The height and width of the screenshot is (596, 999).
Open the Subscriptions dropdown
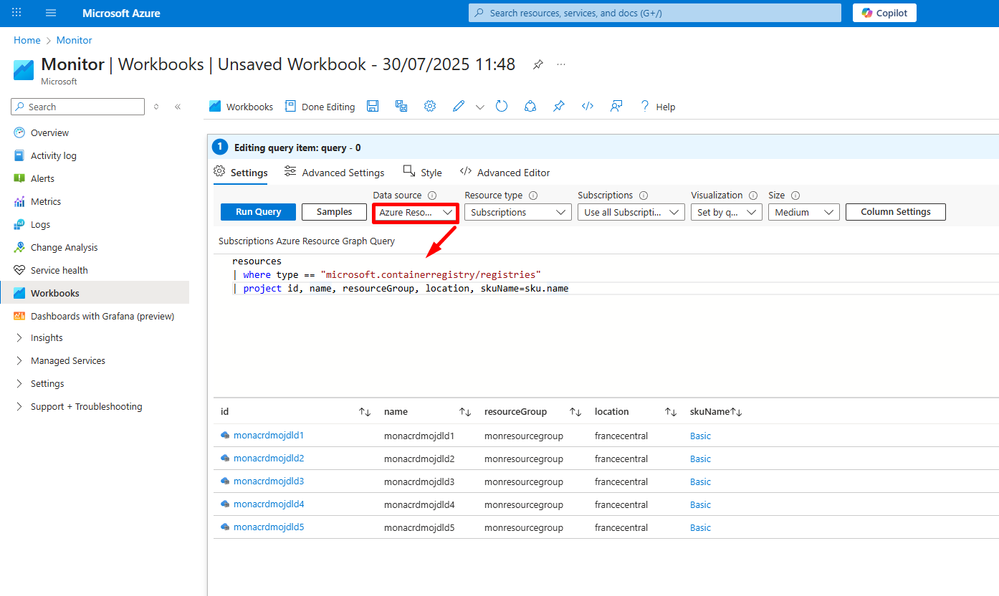click(631, 212)
